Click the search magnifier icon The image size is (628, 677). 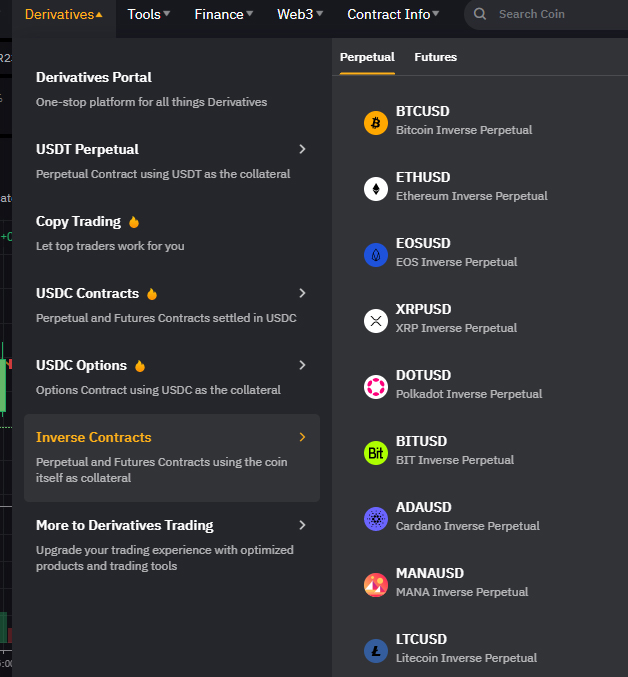pos(480,14)
